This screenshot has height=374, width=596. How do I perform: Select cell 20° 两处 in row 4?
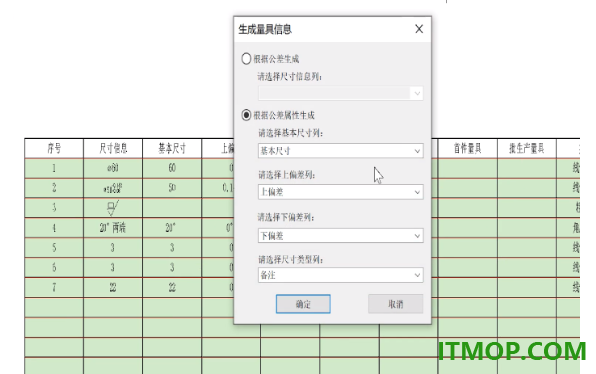click(113, 228)
